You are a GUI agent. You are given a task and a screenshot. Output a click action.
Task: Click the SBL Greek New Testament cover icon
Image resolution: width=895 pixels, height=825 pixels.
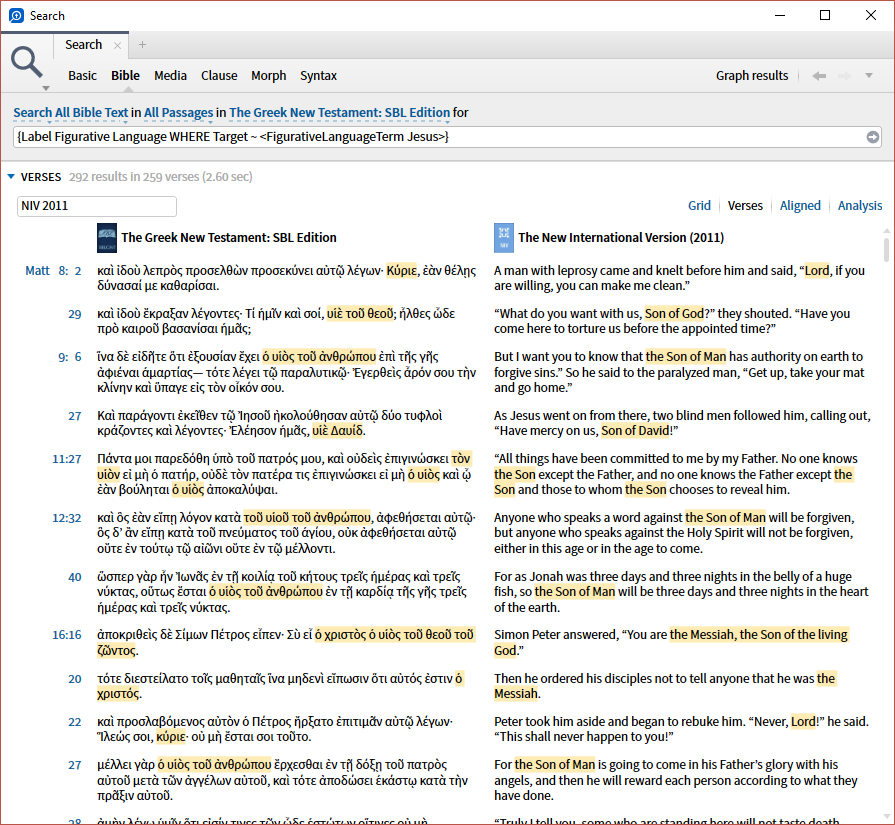107,238
